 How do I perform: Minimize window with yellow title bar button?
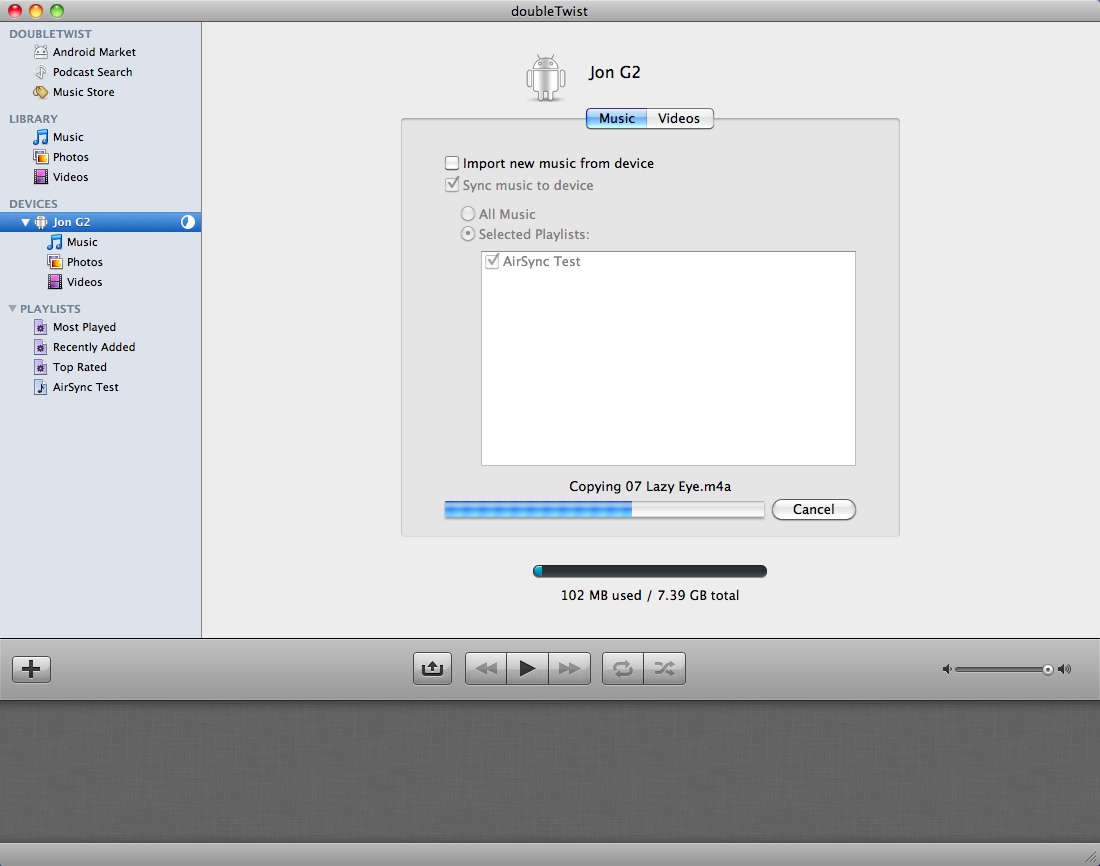(36, 11)
